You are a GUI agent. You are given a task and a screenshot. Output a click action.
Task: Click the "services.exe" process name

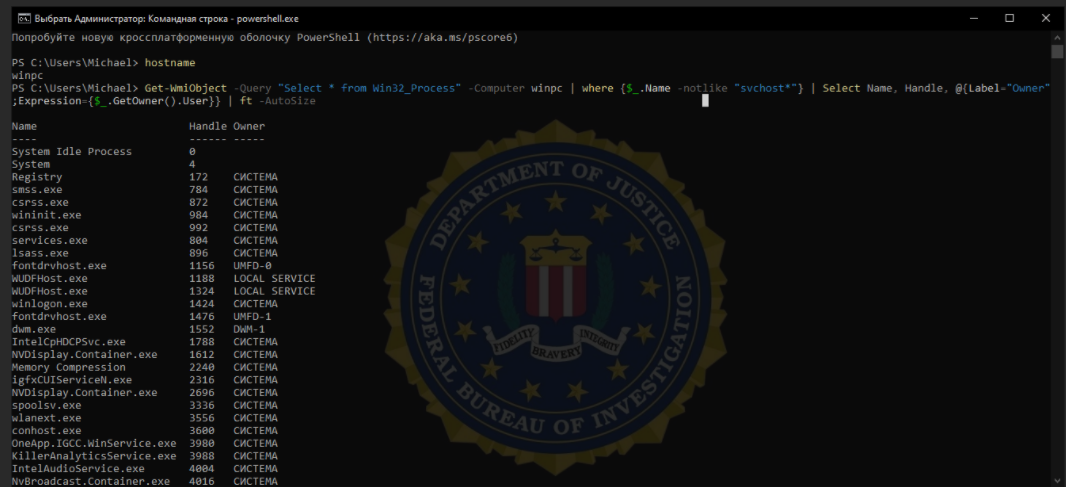pyautogui.click(x=50, y=240)
